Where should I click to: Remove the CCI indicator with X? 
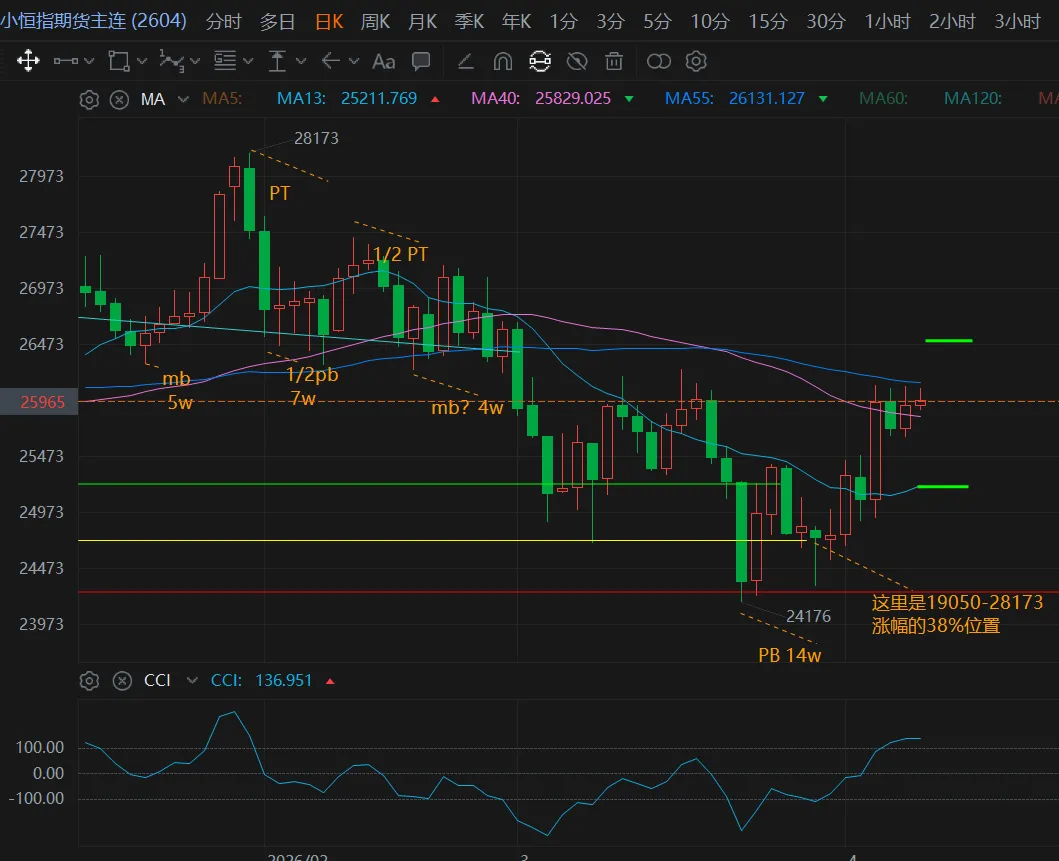(x=122, y=681)
